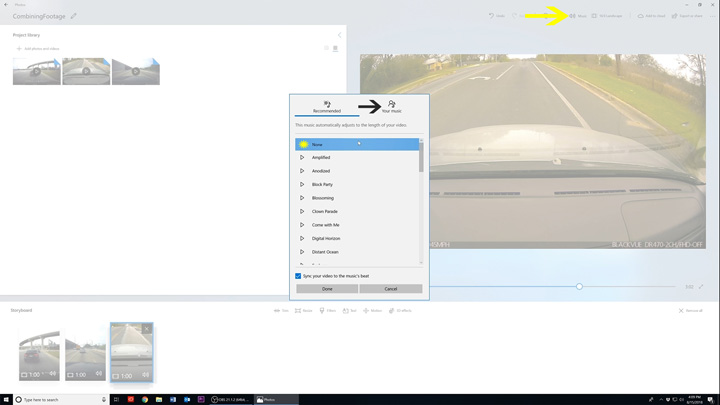Collapse the Project library panel
Image resolution: width=720 pixels, height=405 pixels.
click(339, 35)
